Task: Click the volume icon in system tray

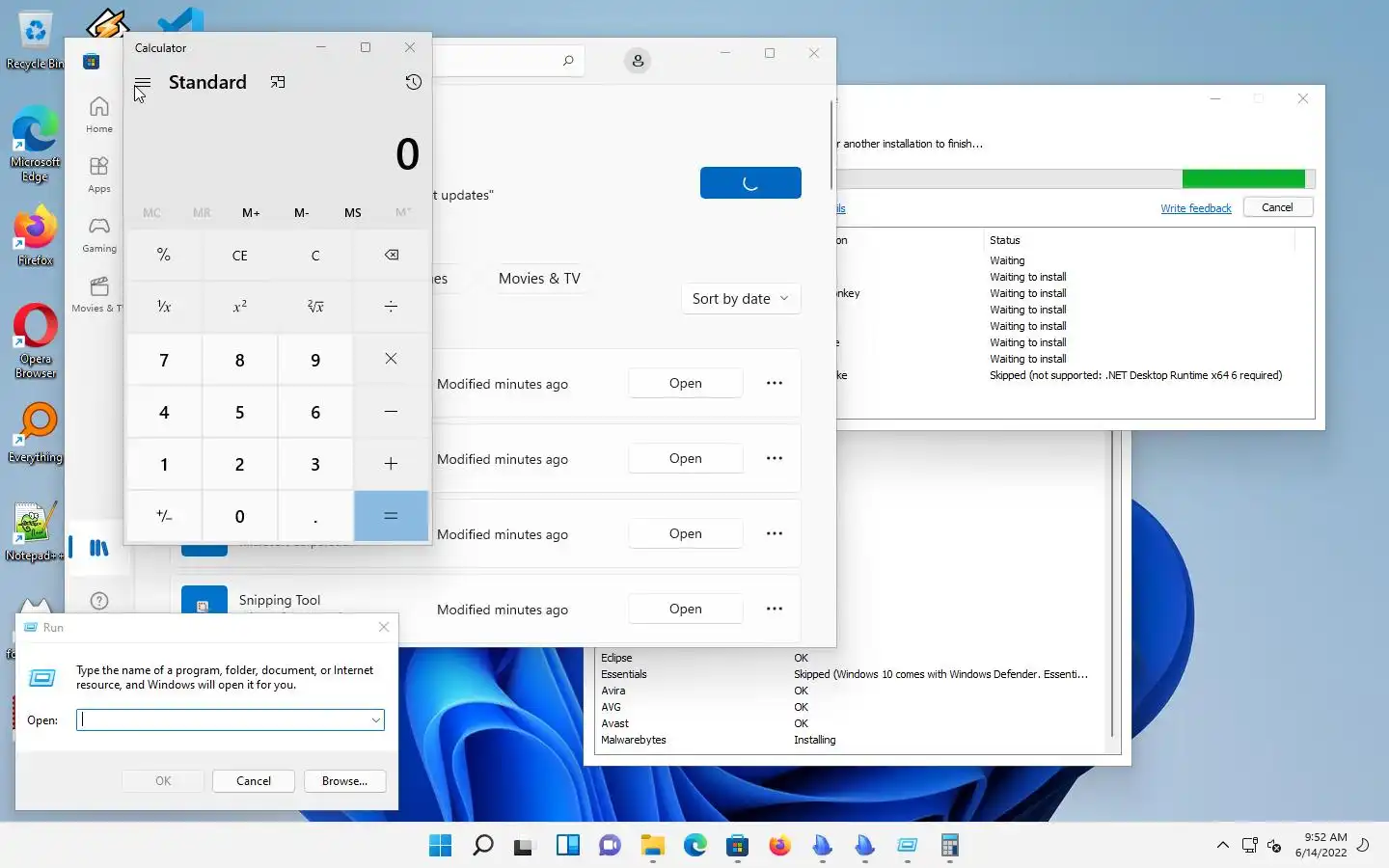Action: tap(1274, 846)
